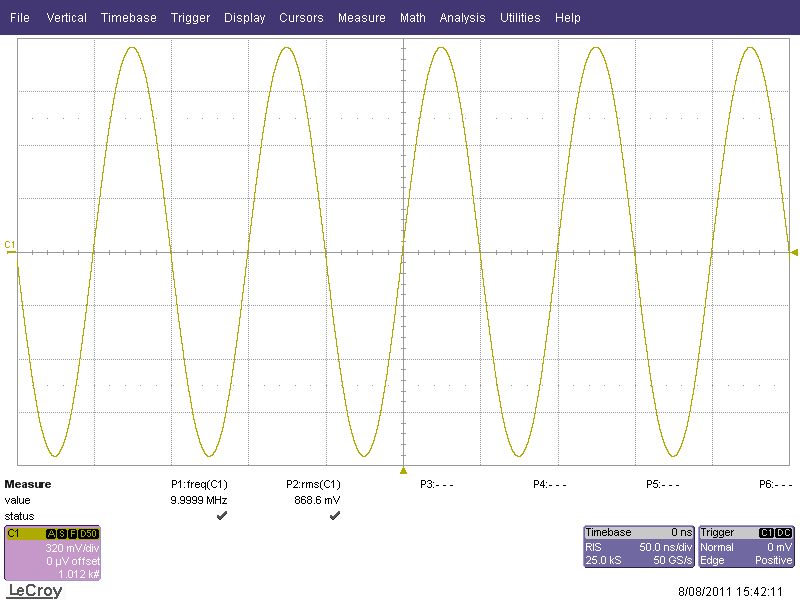The height and width of the screenshot is (600, 800).
Task: Open the File menu
Action: point(19,18)
